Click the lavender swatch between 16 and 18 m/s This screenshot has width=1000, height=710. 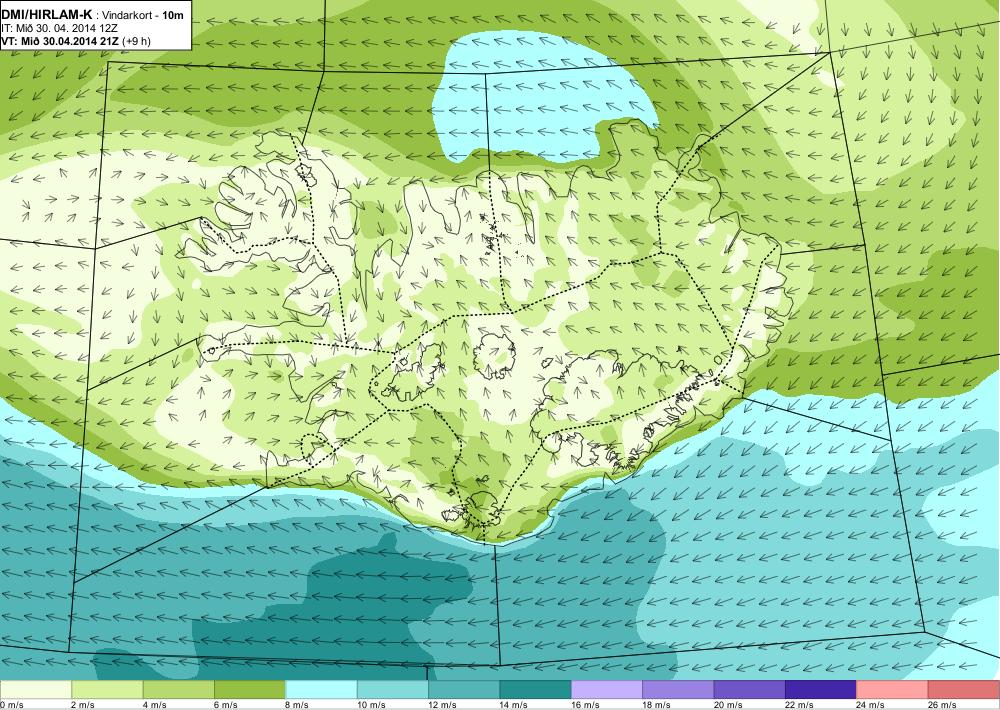tap(607, 690)
